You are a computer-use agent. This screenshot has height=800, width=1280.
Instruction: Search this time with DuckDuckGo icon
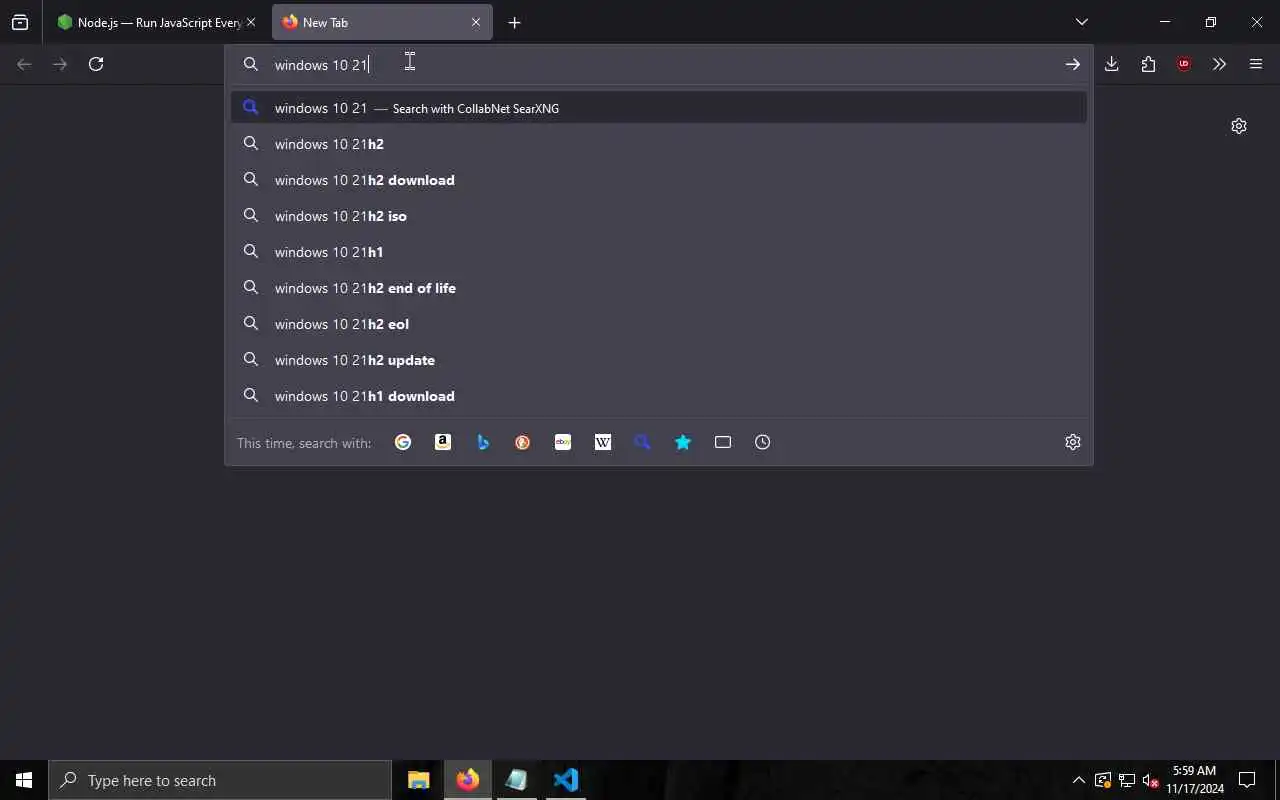523,442
